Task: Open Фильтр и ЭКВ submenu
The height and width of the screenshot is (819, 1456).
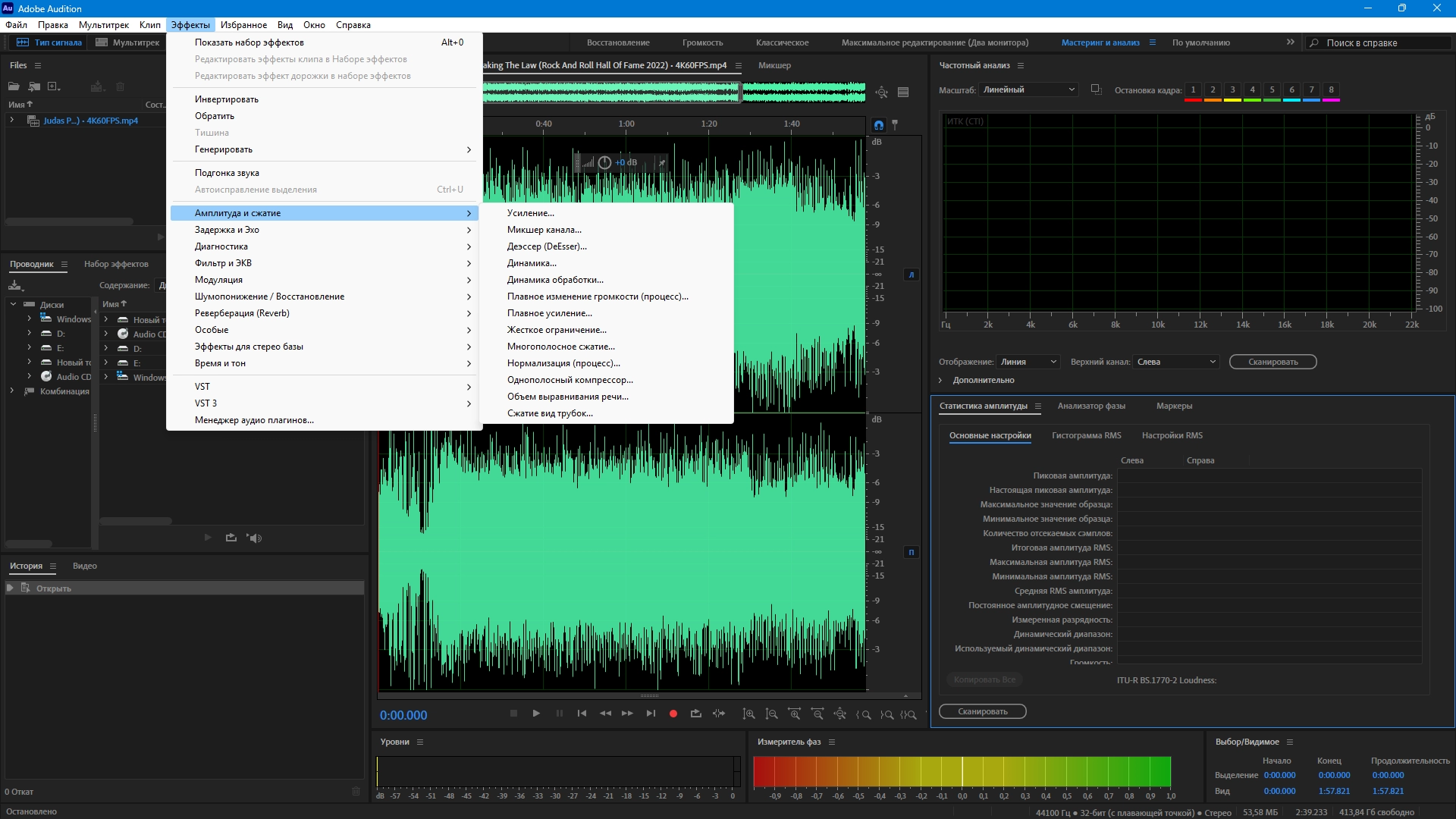Action: pyautogui.click(x=223, y=263)
